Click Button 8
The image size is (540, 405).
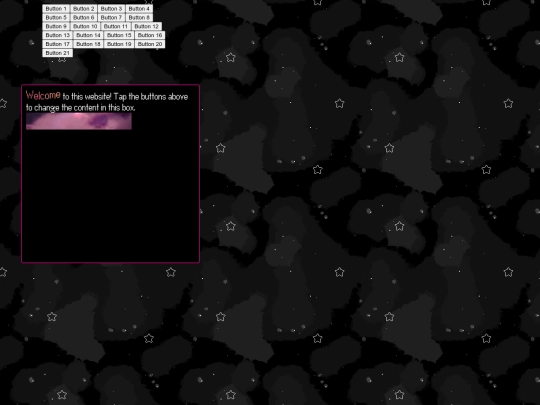click(139, 18)
